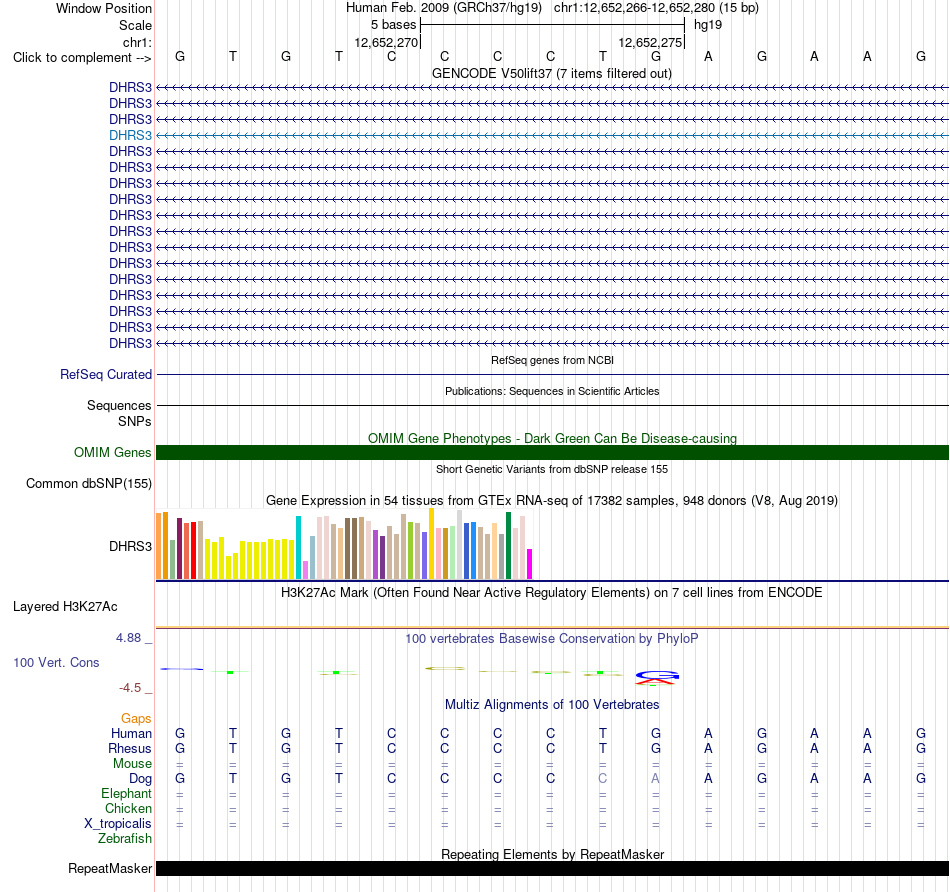This screenshot has width=950, height=892.
Task: Select the X_tropicalis species row label
Action: tap(118, 824)
